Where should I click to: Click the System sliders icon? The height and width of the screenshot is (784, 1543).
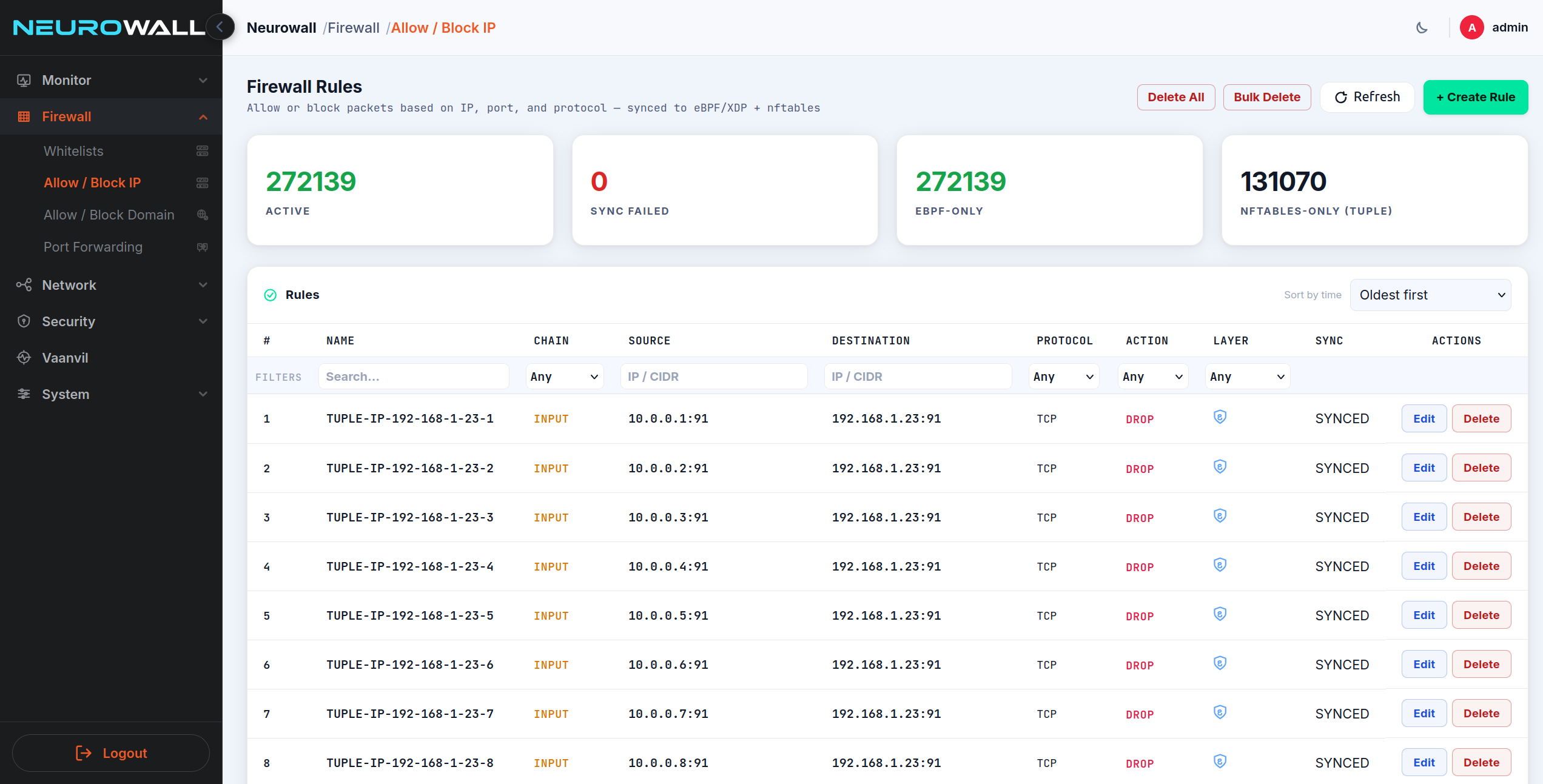tap(24, 394)
